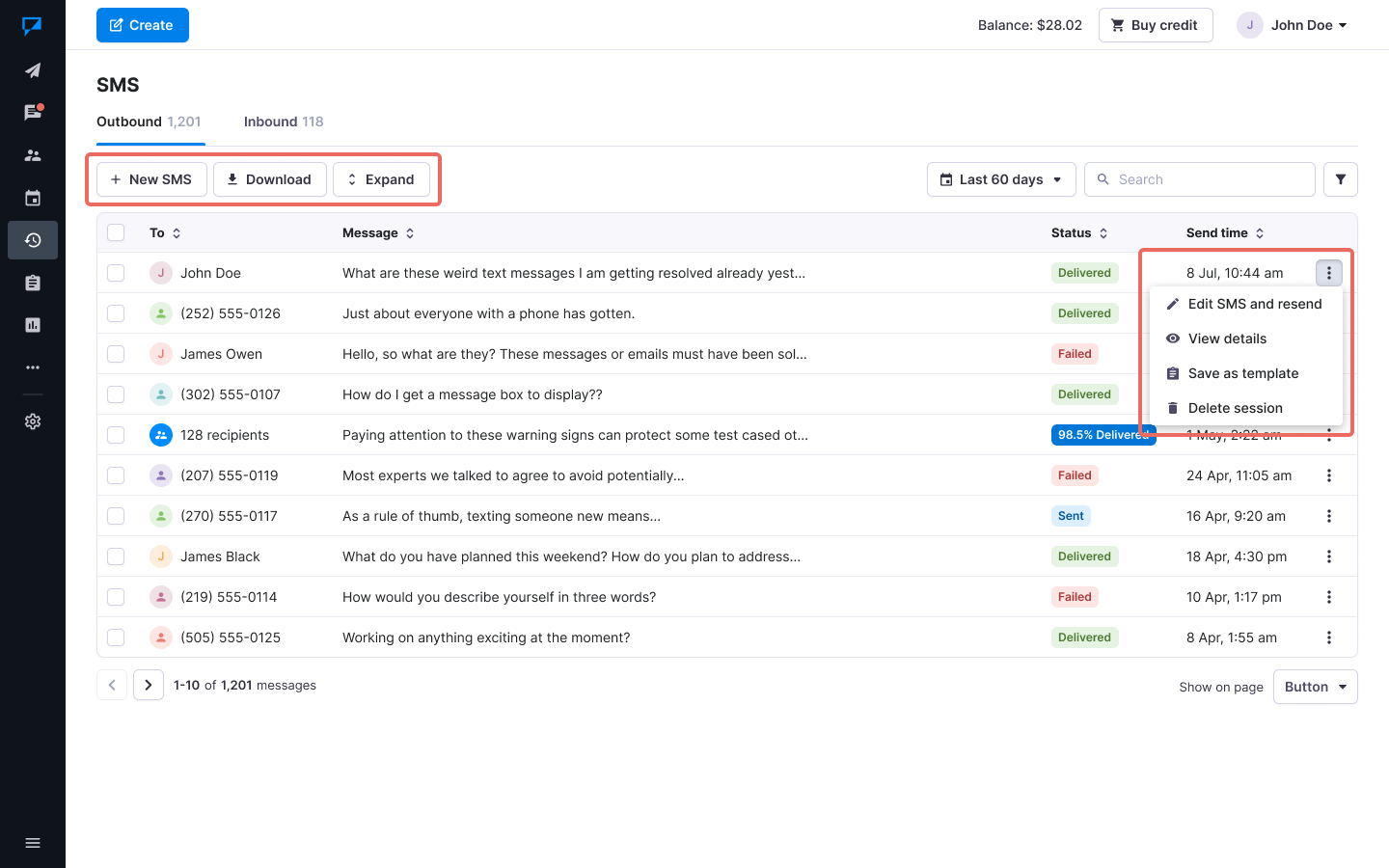Open the paper plane send icon in sidebar
Viewport: 1389px width, 868px height.
(33, 70)
